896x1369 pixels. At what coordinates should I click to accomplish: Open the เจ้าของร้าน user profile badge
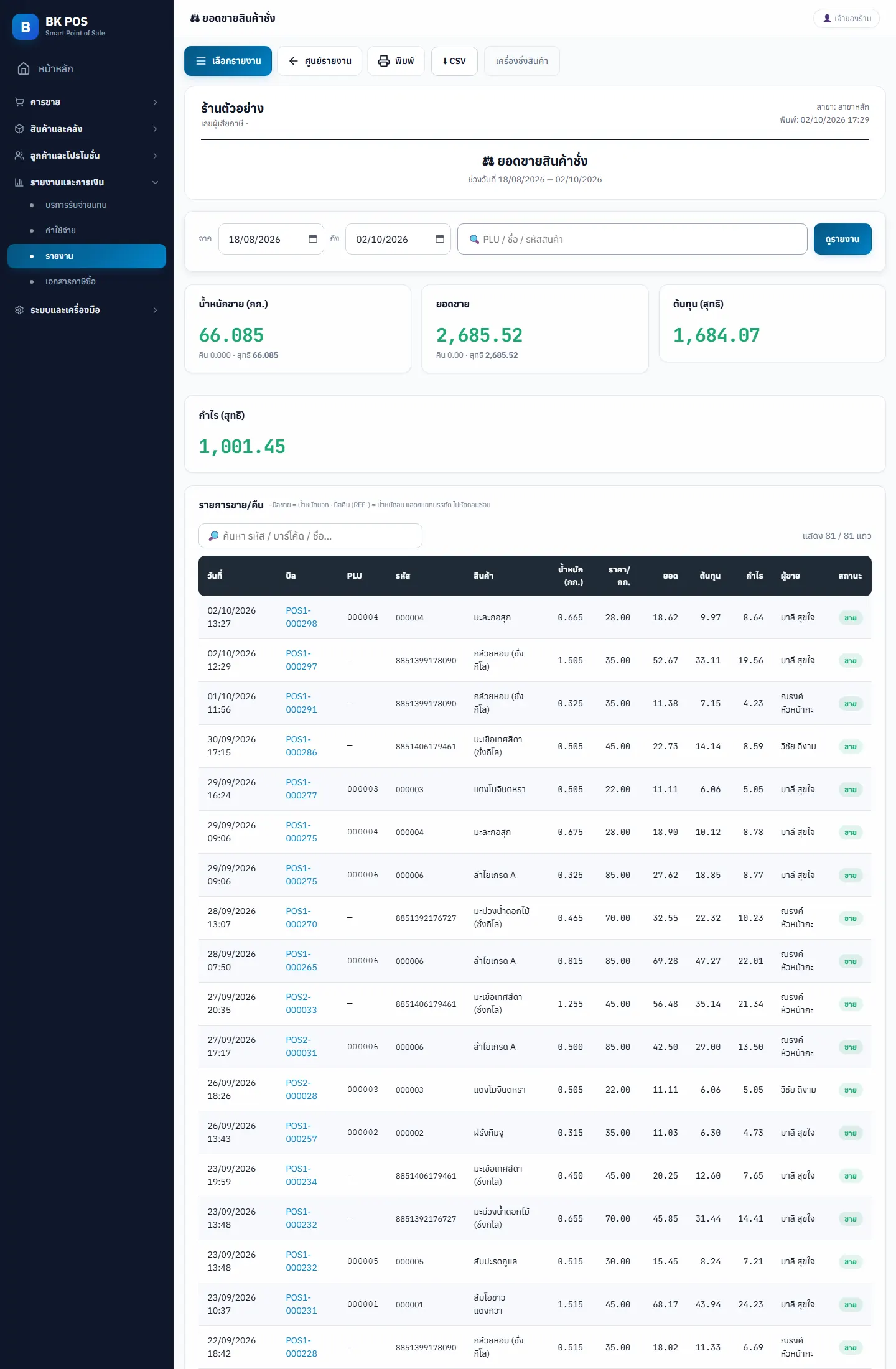click(846, 19)
